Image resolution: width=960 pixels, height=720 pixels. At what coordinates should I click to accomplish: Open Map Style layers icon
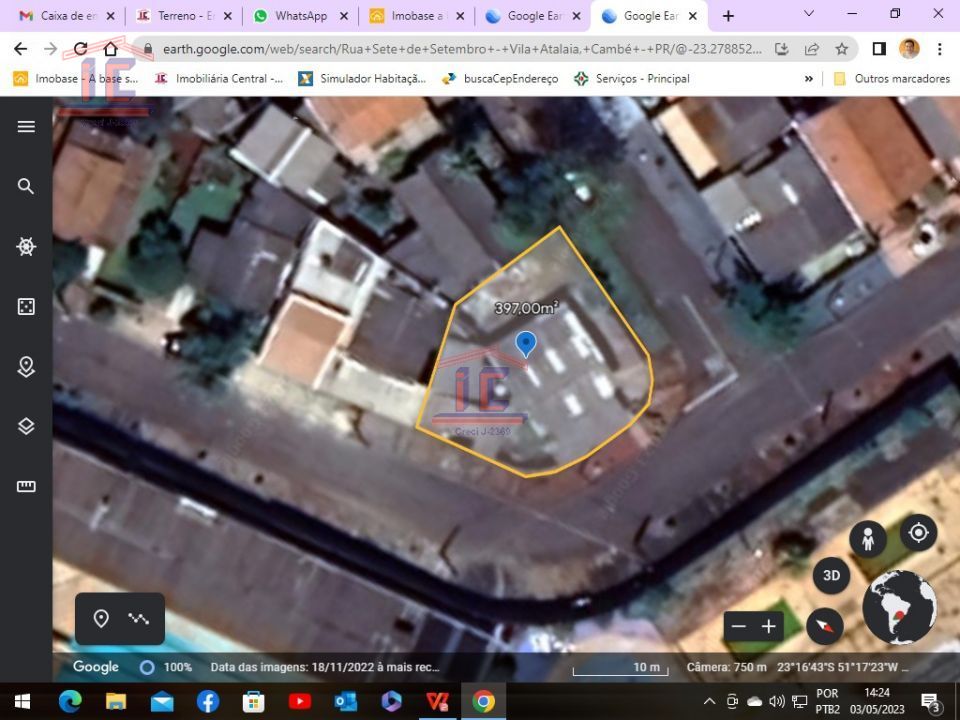coord(26,426)
